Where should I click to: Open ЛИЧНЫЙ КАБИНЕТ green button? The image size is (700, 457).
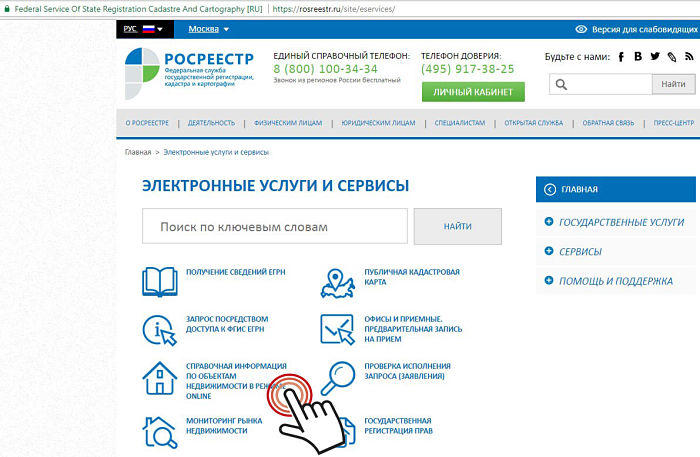coord(473,92)
